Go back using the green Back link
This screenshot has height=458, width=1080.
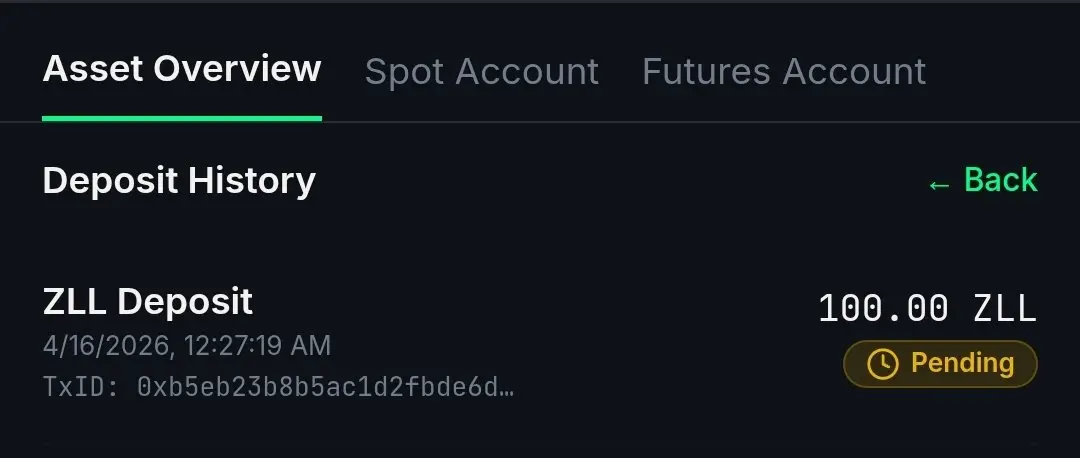coord(1000,181)
